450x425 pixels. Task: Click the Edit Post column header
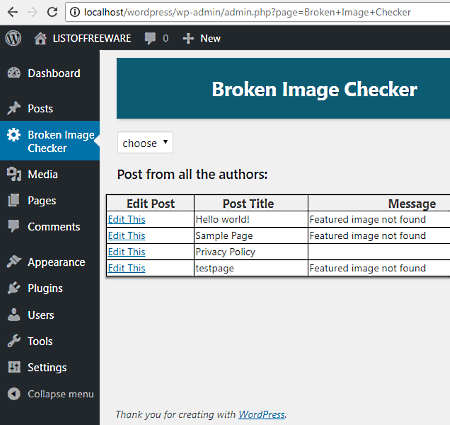pyautogui.click(x=151, y=203)
